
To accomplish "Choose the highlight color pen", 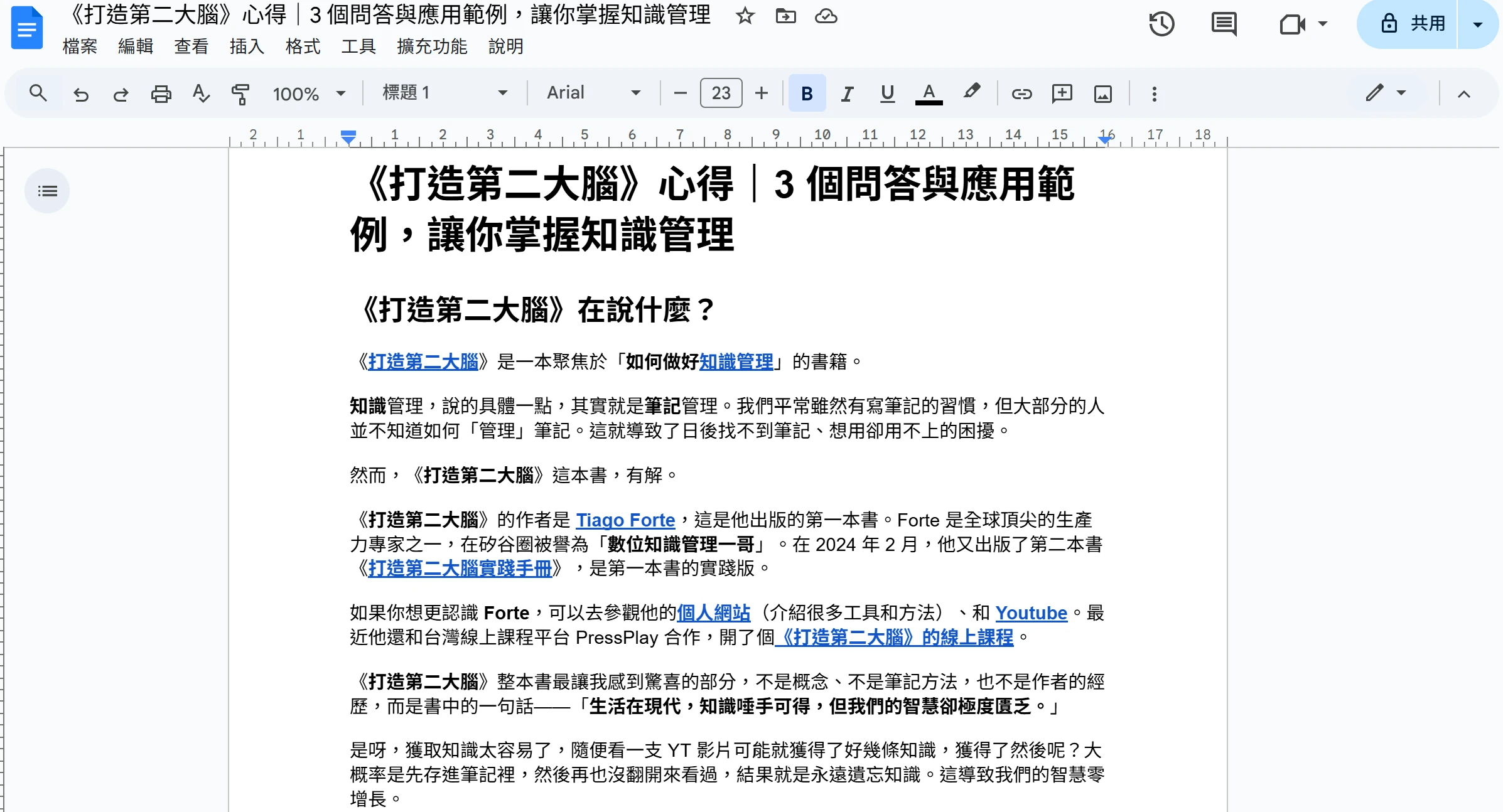I will (x=972, y=93).
